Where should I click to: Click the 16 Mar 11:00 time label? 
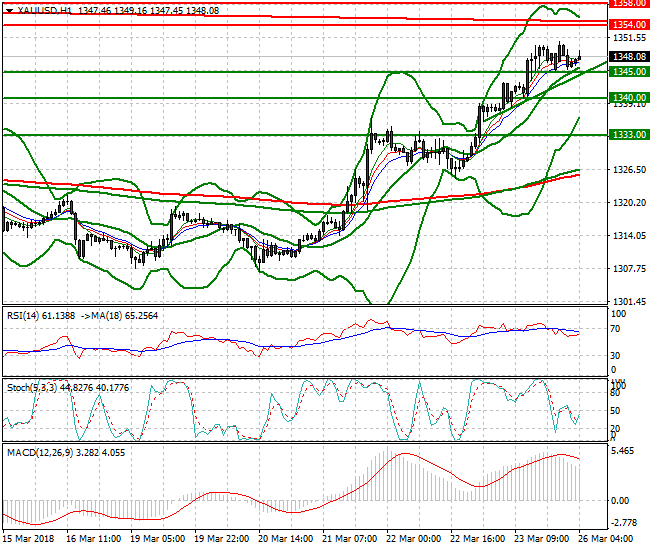coord(94,539)
